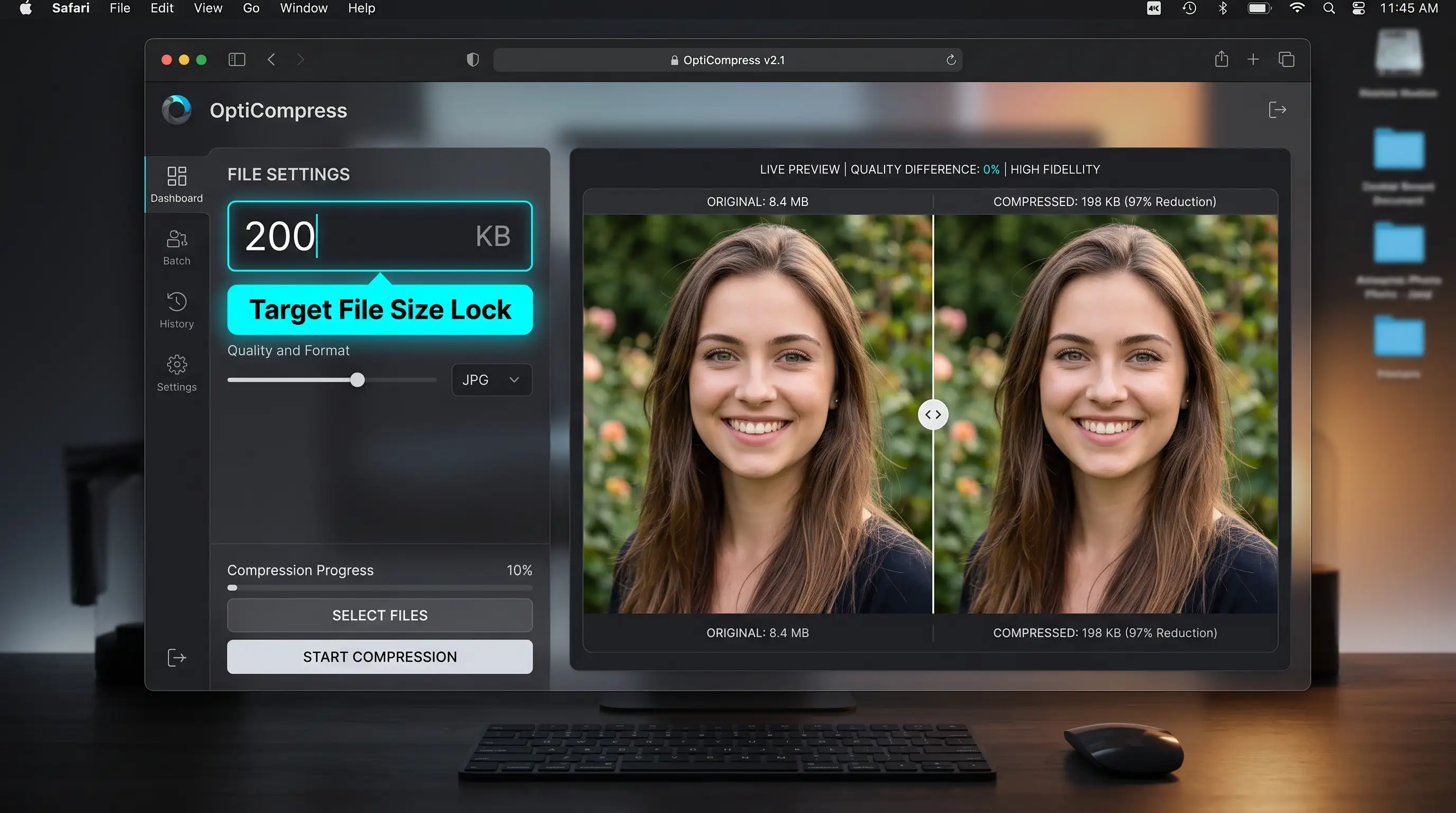Open Time Machine menu bar icon
Viewport: 1456px width, 813px height.
(x=1189, y=8)
